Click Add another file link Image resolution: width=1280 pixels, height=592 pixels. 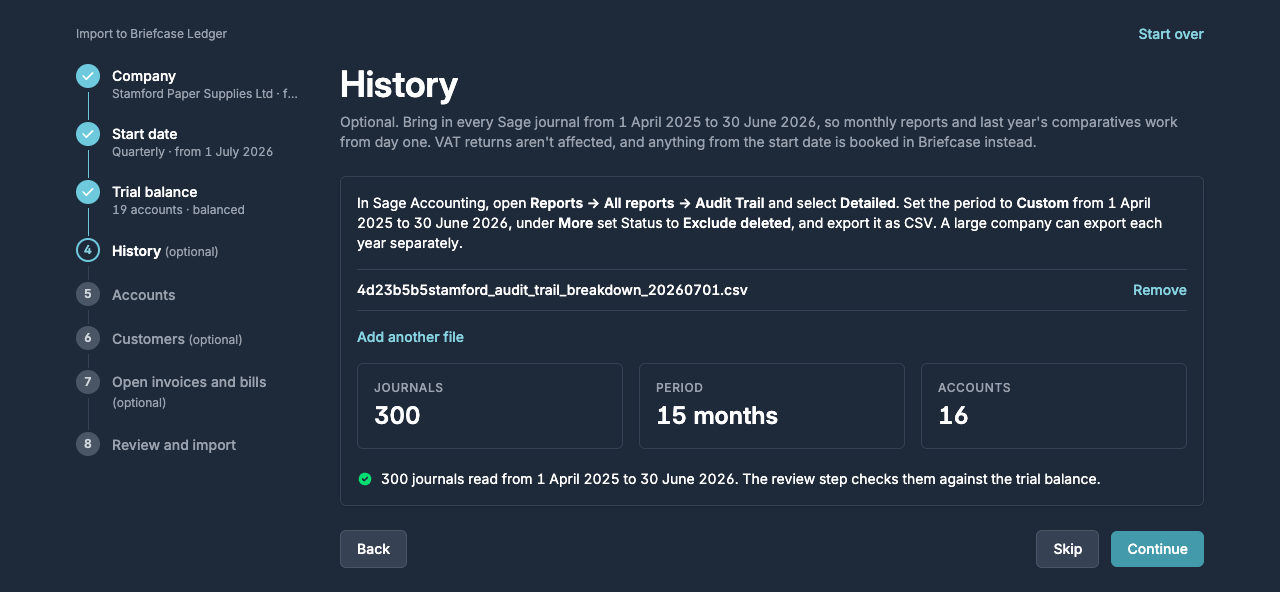(410, 337)
